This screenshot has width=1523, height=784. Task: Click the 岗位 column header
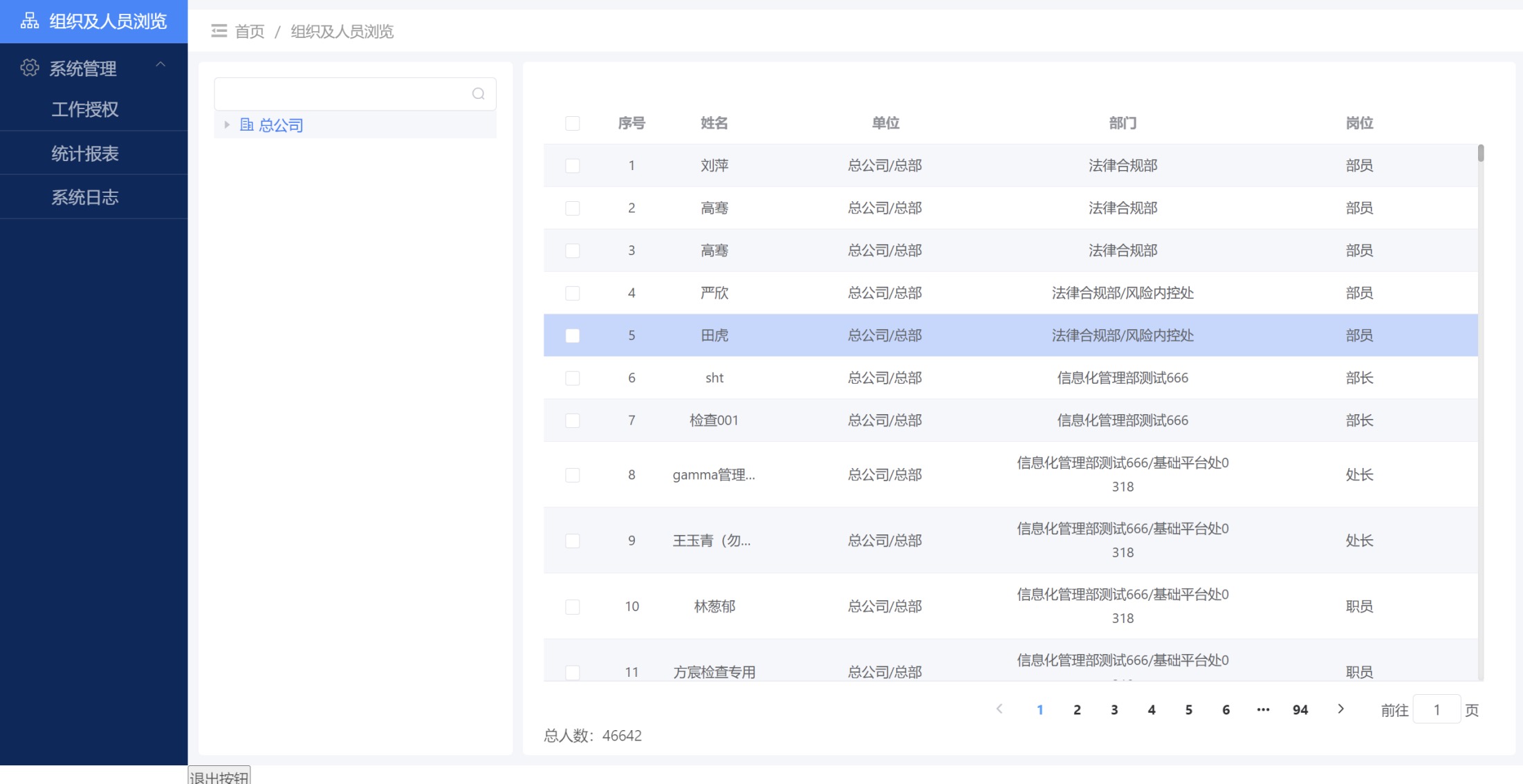pos(1359,123)
